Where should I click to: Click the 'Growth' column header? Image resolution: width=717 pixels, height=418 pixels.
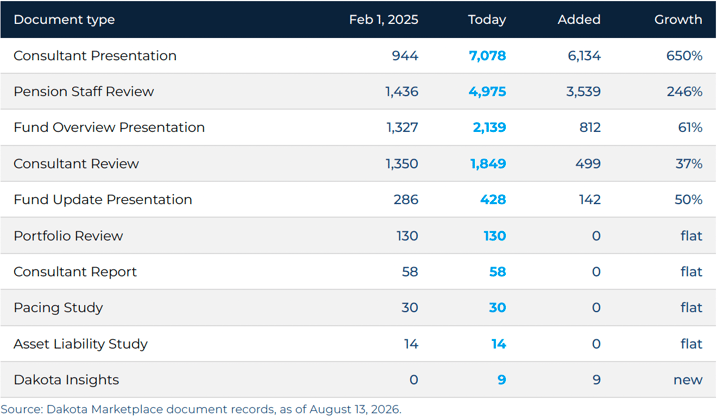678,20
